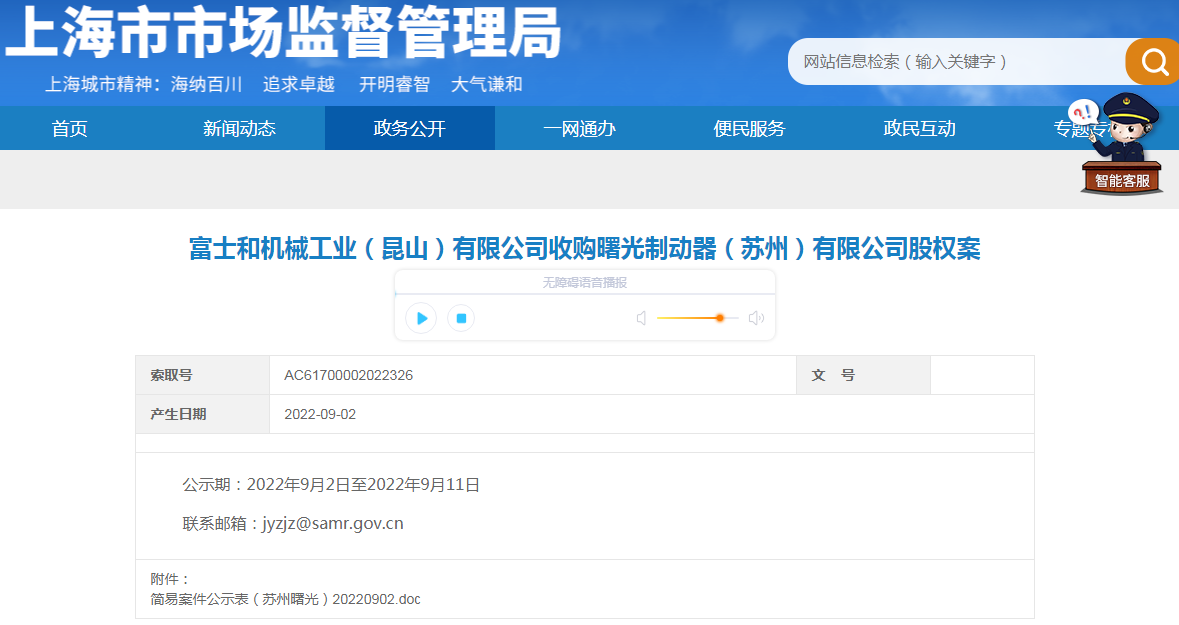Open the 专题专栏 navigation tab

click(1083, 129)
